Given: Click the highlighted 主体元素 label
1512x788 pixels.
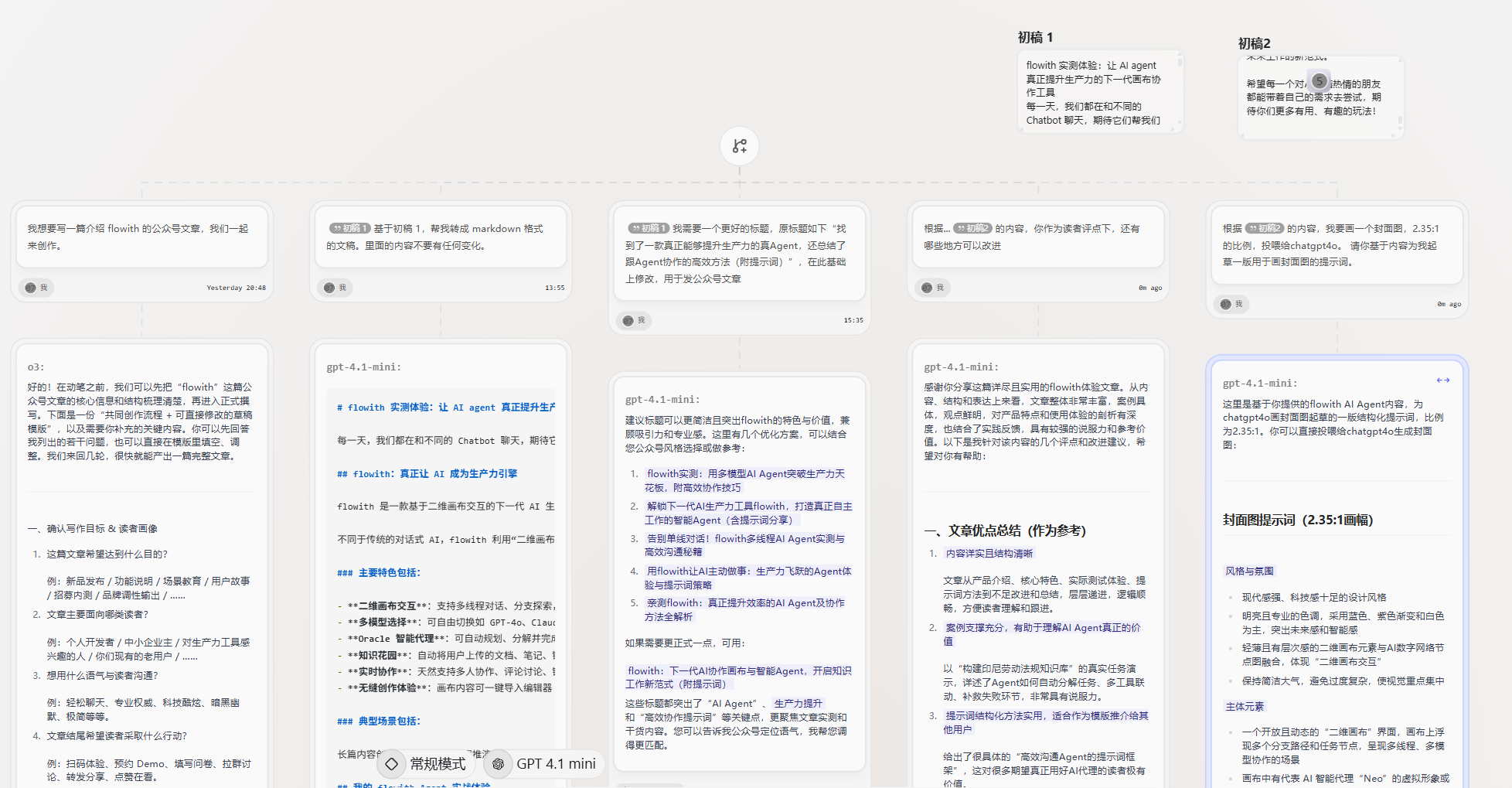Looking at the screenshot, I should (1245, 706).
